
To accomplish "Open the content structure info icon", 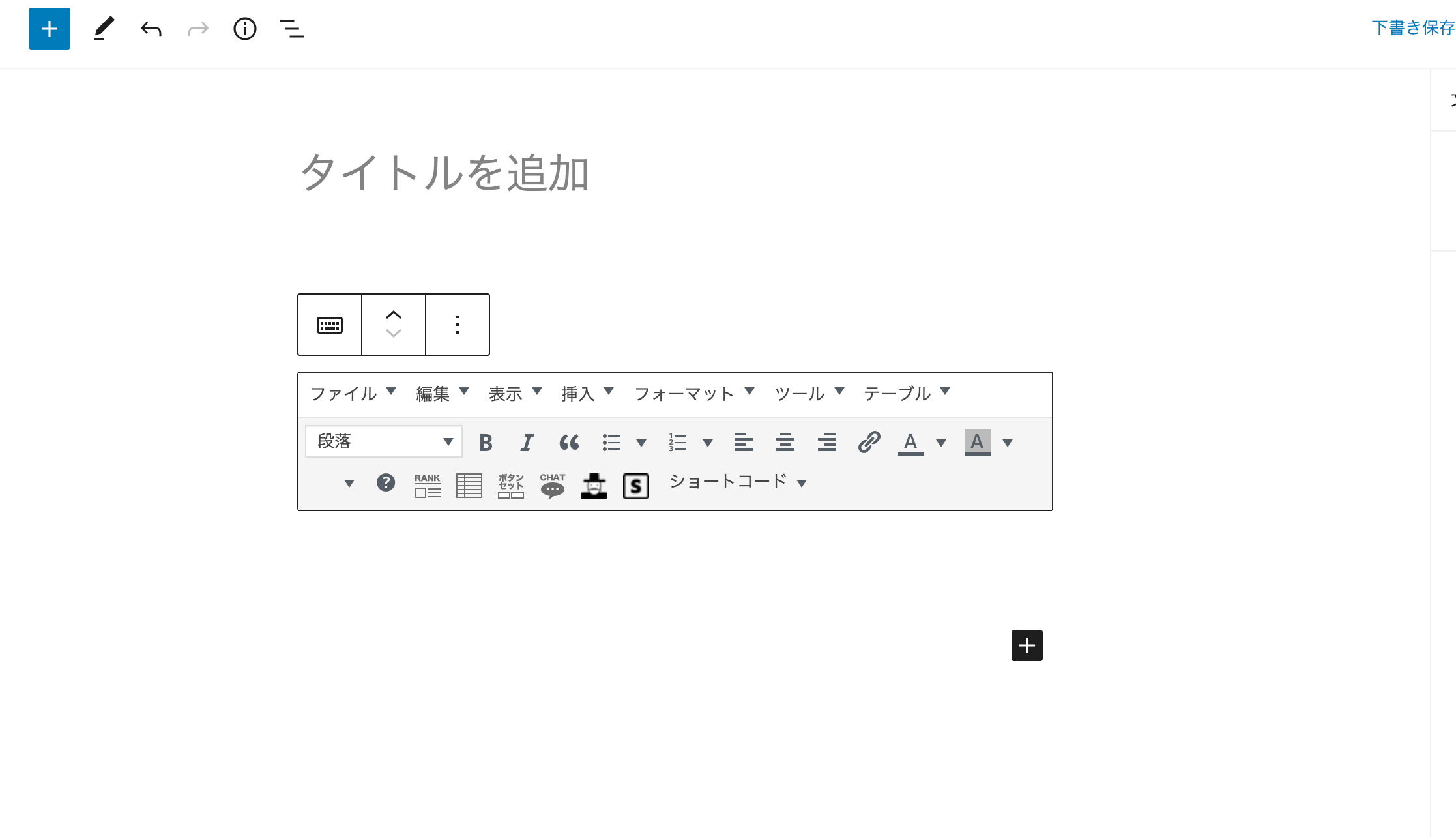I will [245, 29].
